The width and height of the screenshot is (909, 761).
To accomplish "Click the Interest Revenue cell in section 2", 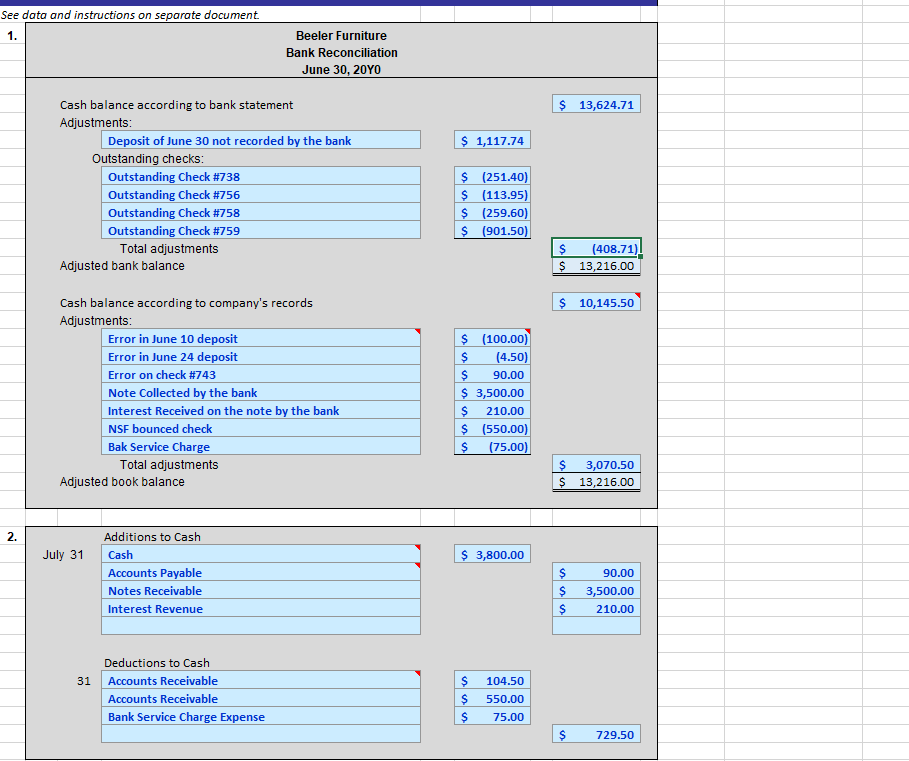I will 260,608.
